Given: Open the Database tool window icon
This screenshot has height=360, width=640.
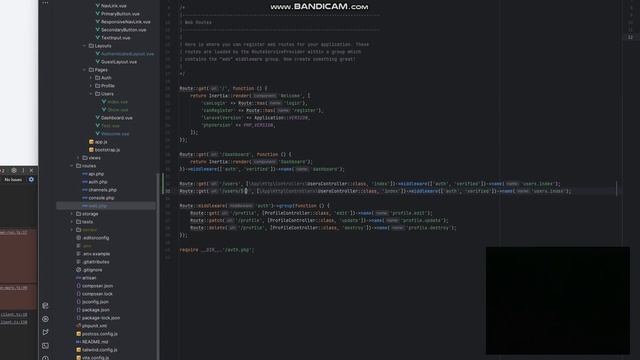Looking at the screenshot, I should pyautogui.click(x=45, y=306).
